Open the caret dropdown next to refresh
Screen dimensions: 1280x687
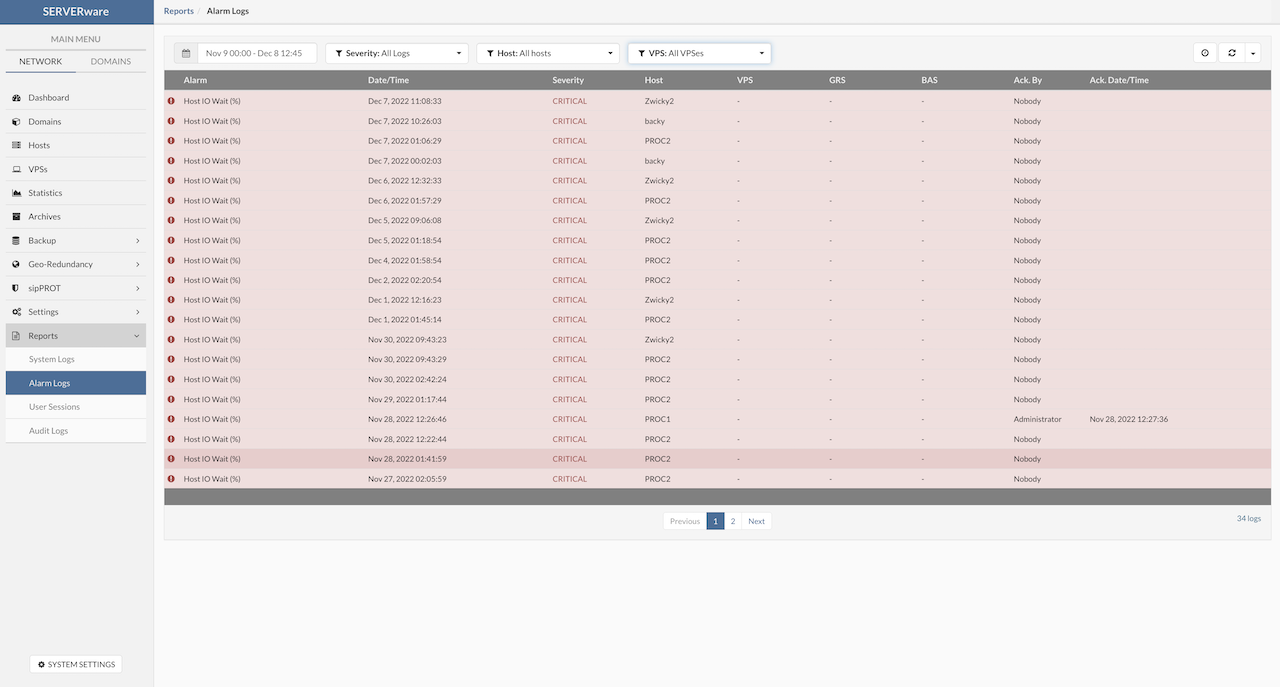1252,53
